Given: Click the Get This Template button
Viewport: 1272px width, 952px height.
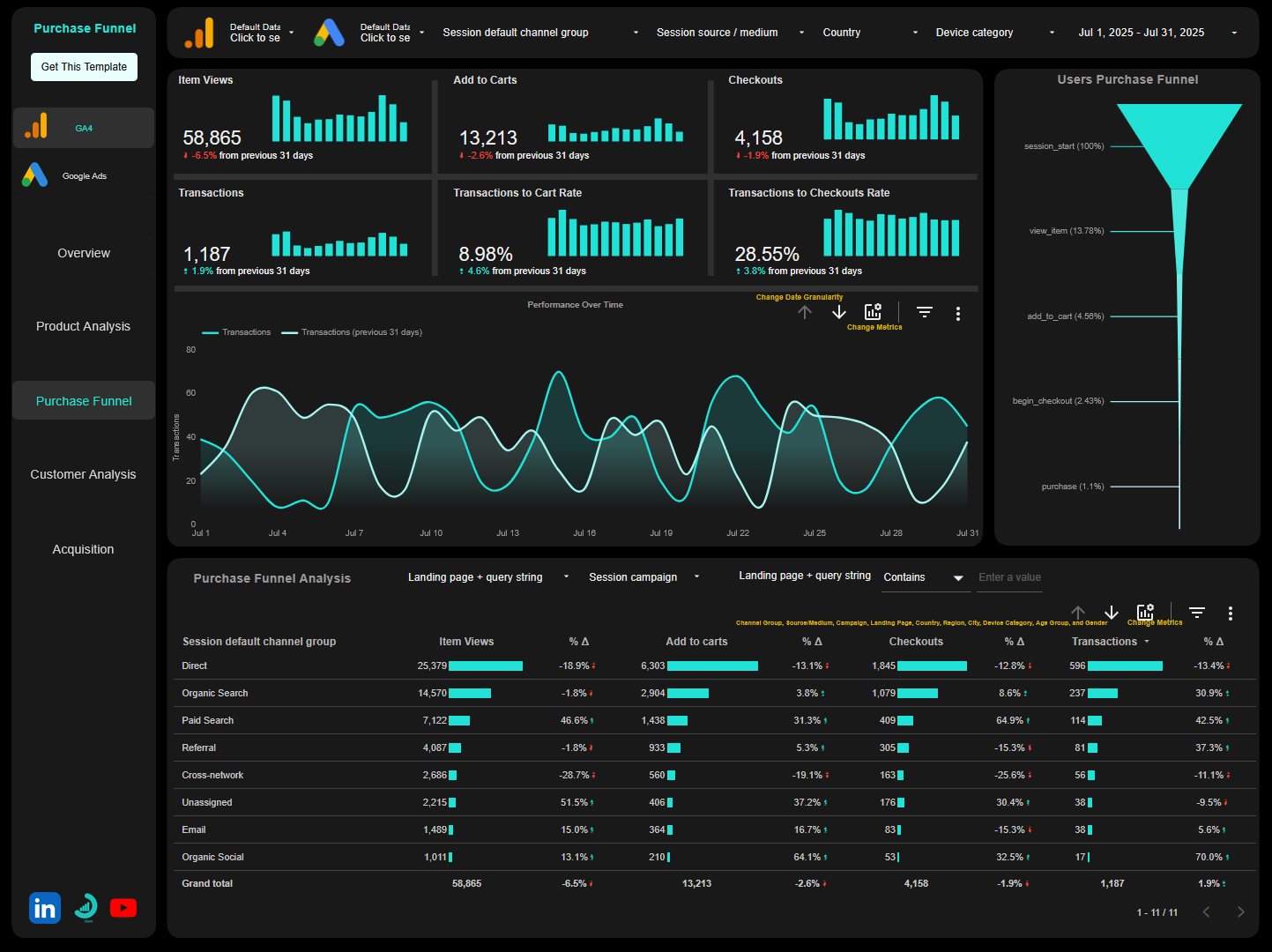Looking at the screenshot, I should pos(84,66).
